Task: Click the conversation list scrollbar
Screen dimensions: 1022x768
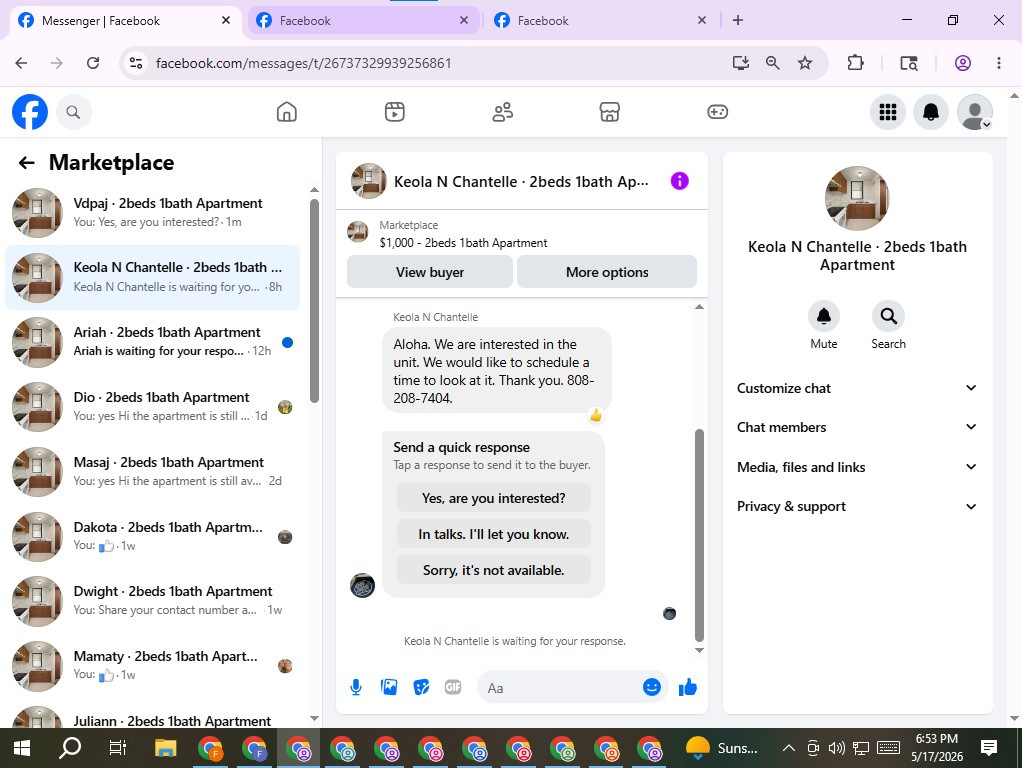Action: 314,300
